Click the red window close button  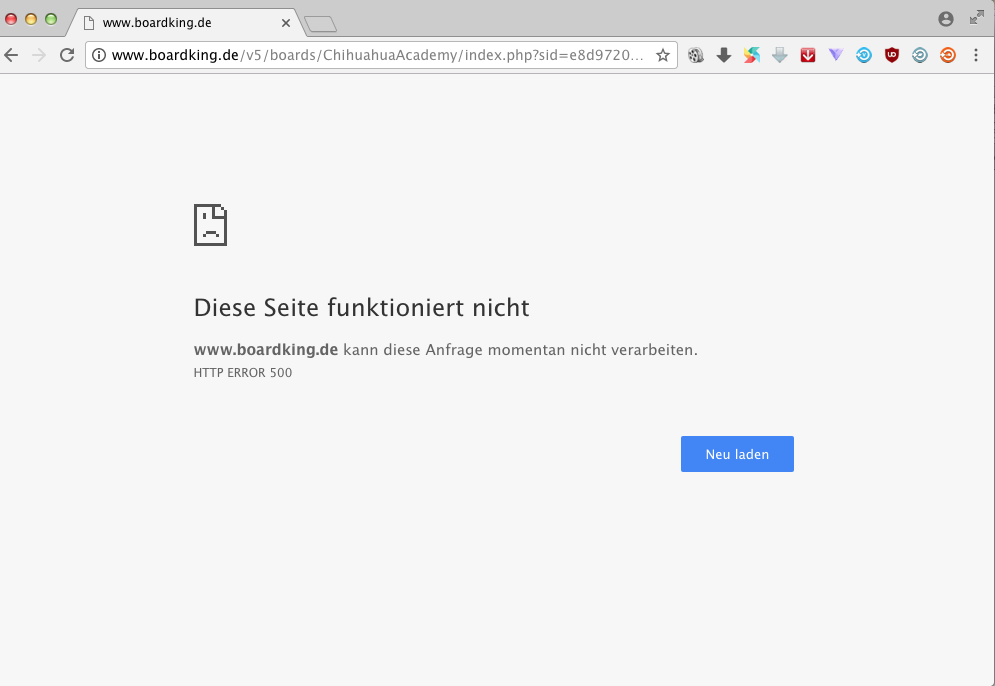(11, 19)
